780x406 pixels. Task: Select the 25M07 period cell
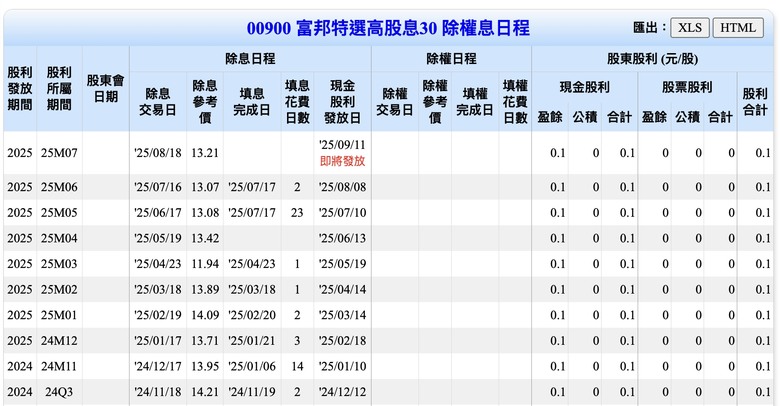59,153
